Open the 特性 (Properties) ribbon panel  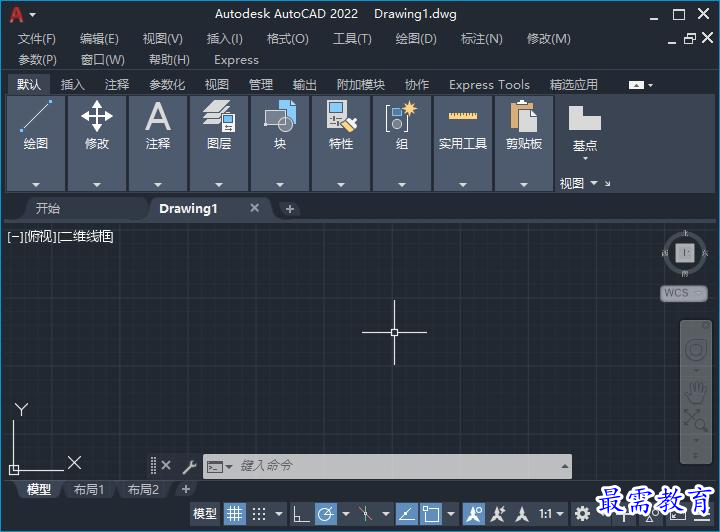click(341, 143)
